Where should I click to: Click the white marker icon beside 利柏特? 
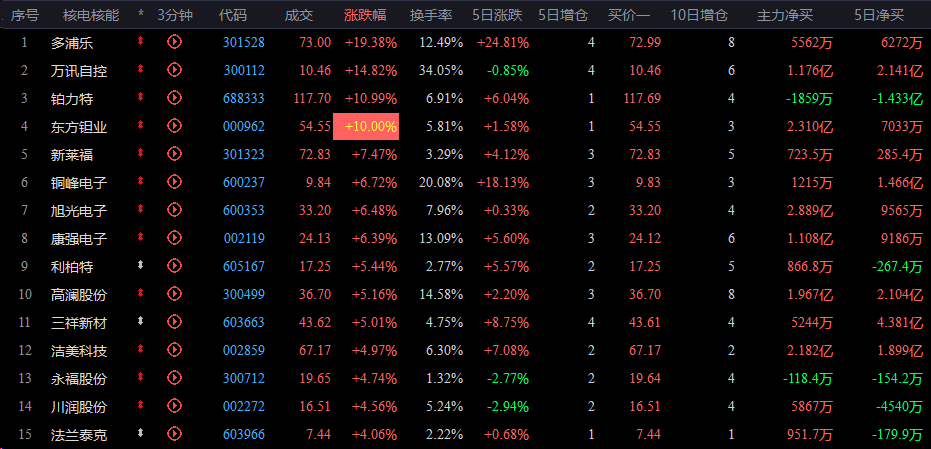(x=141, y=265)
